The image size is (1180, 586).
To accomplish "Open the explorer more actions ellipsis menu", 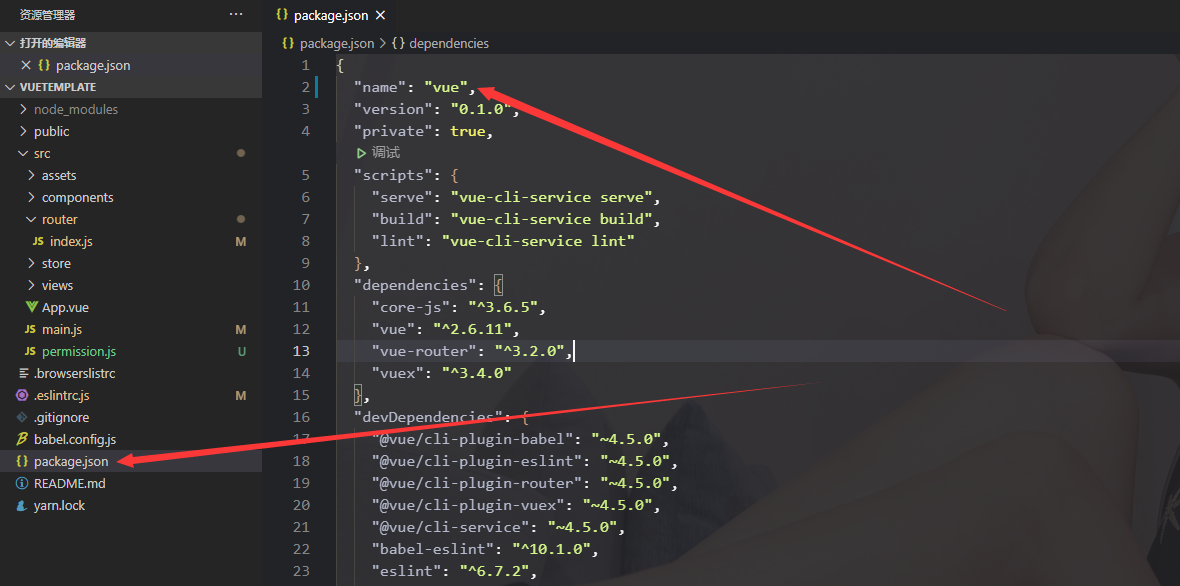I will pyautogui.click(x=236, y=14).
